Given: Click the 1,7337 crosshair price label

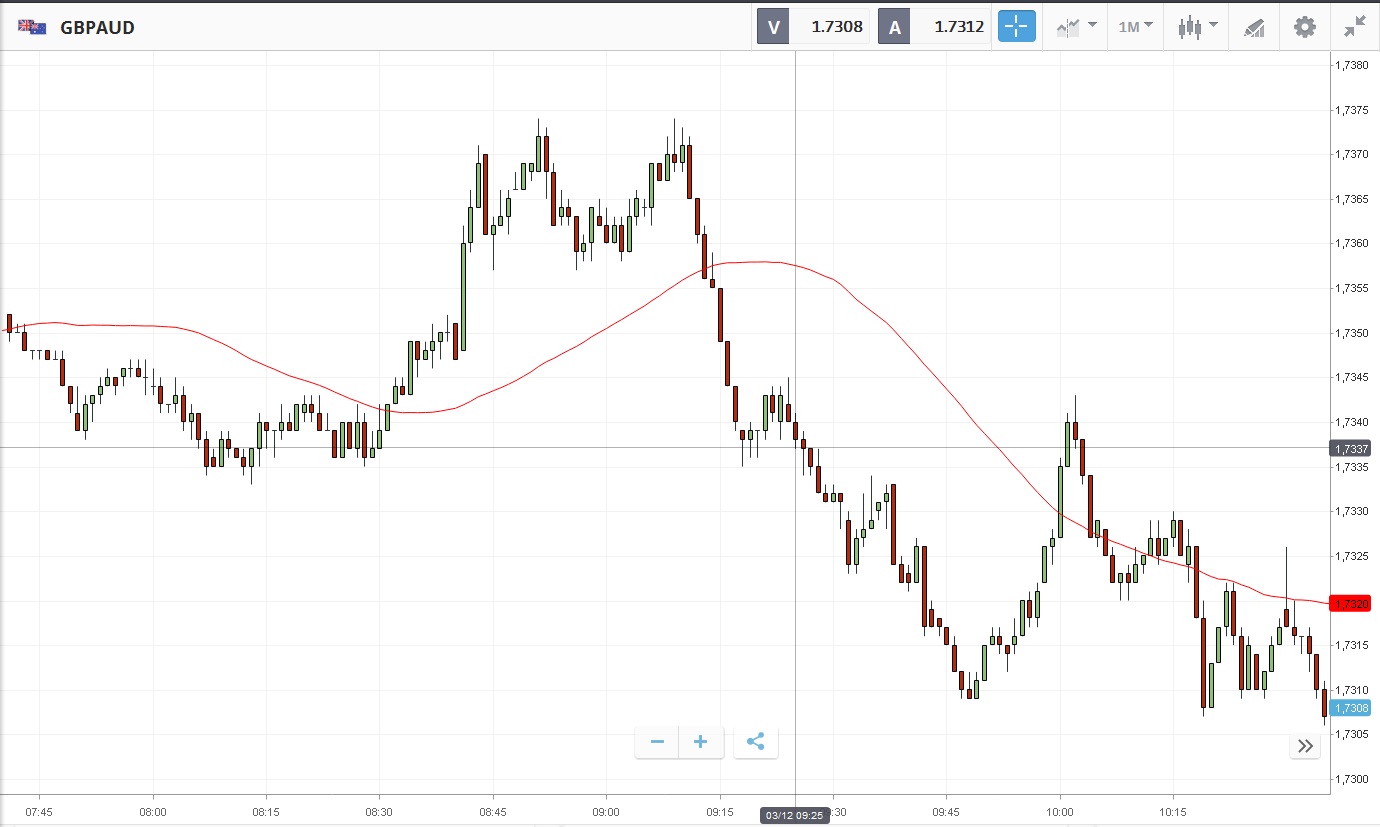Looking at the screenshot, I should click(x=1354, y=449).
